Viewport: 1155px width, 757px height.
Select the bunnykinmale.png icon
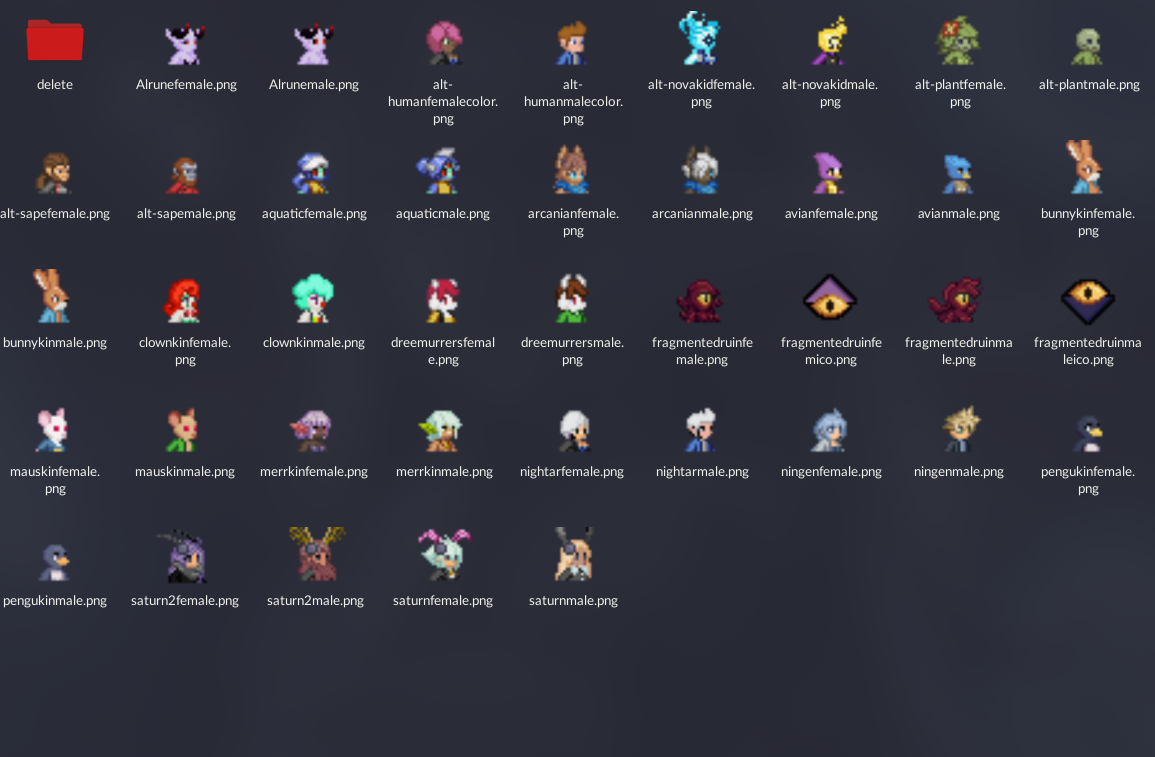52,296
